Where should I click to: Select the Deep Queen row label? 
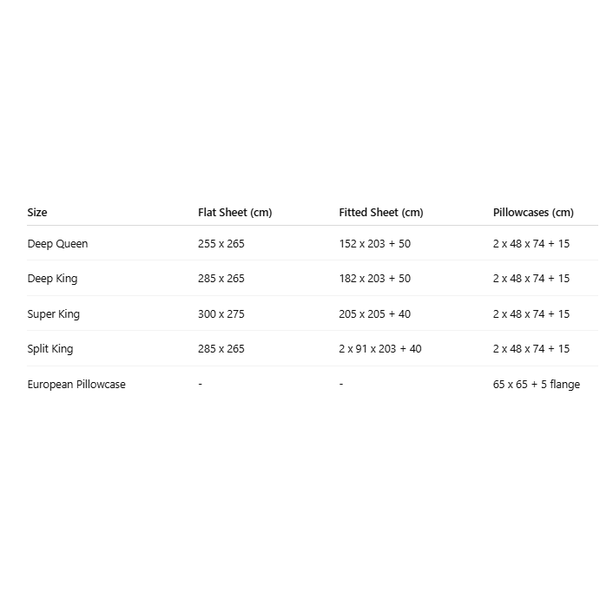[57, 244]
